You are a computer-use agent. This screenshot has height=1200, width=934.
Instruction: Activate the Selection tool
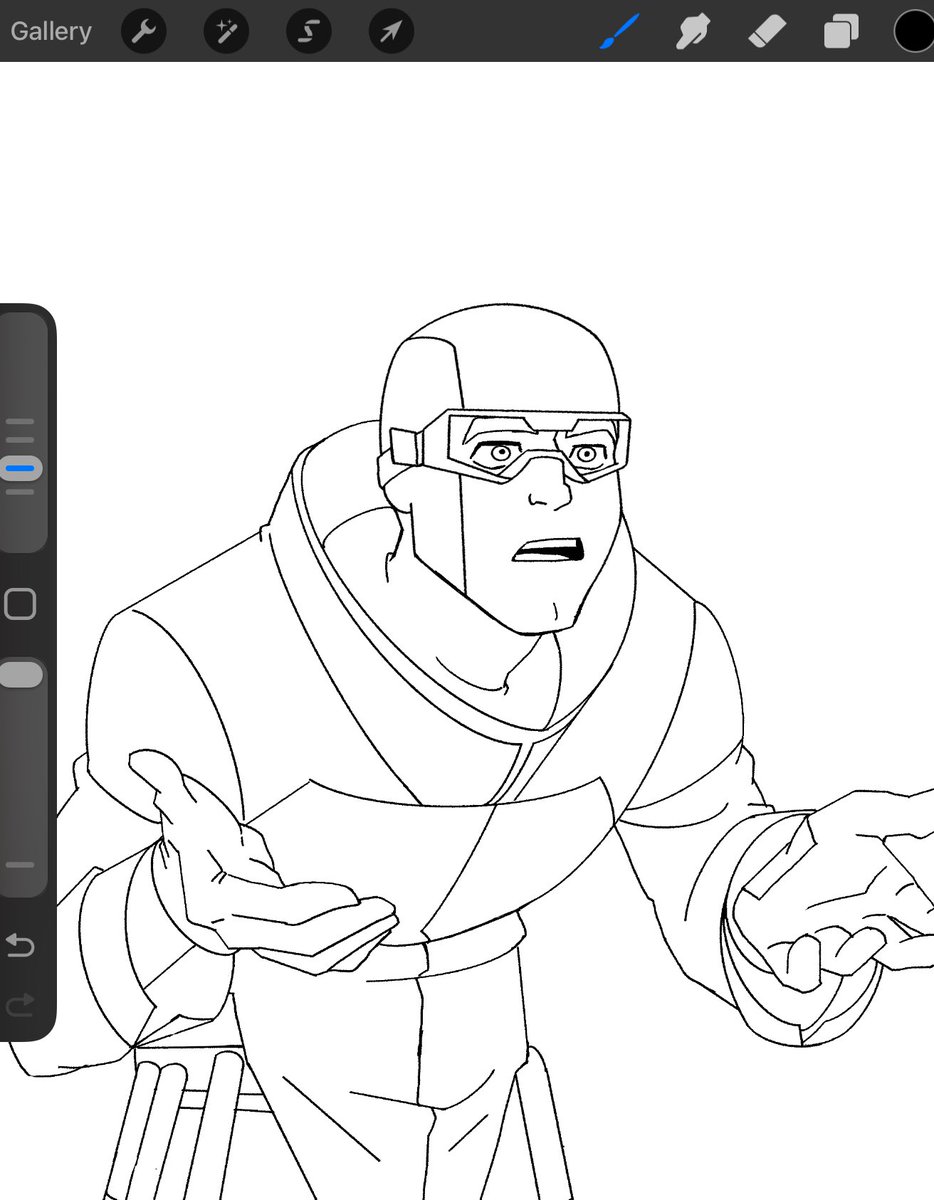point(309,31)
